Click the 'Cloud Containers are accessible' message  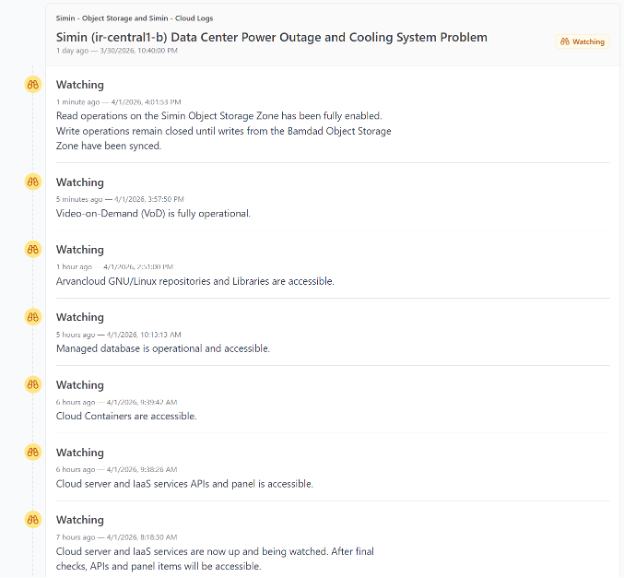coord(126,416)
